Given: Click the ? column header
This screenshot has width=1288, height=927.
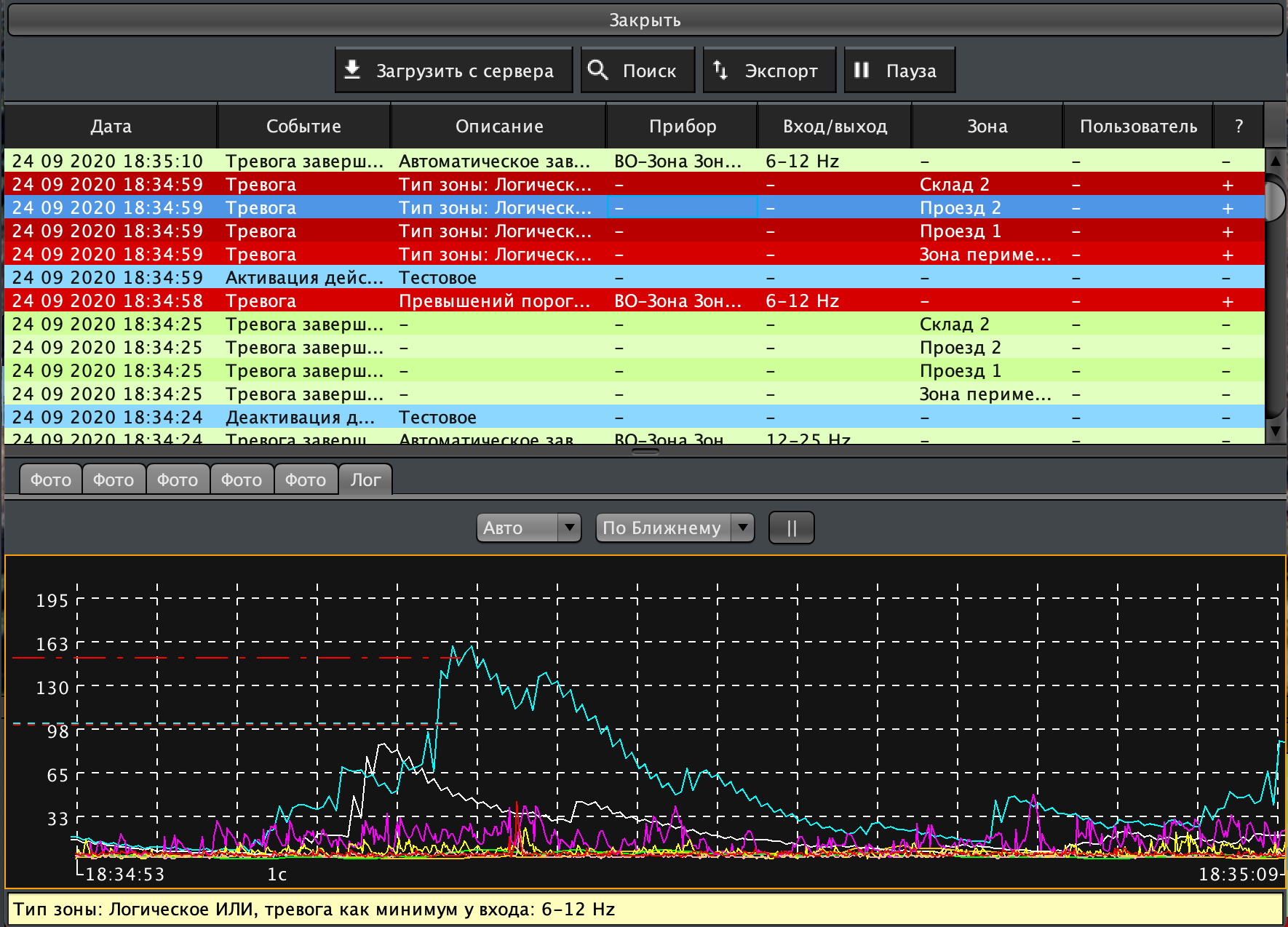Looking at the screenshot, I should (1239, 126).
